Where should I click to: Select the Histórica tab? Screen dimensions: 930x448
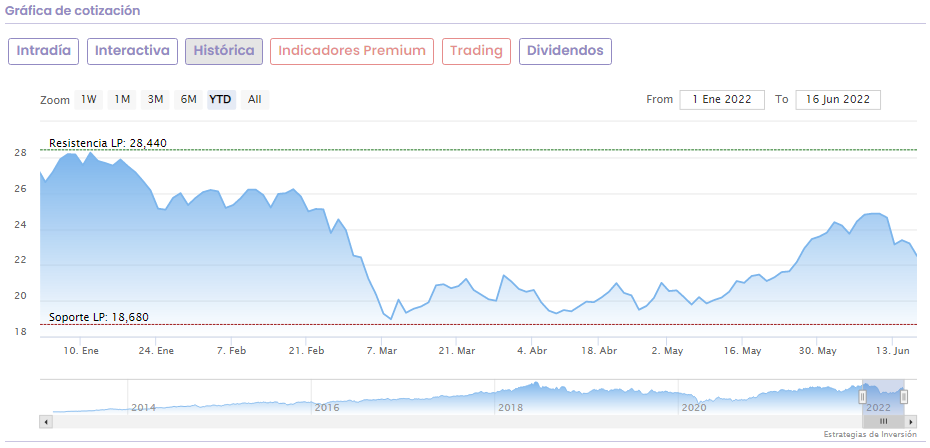[x=224, y=51]
